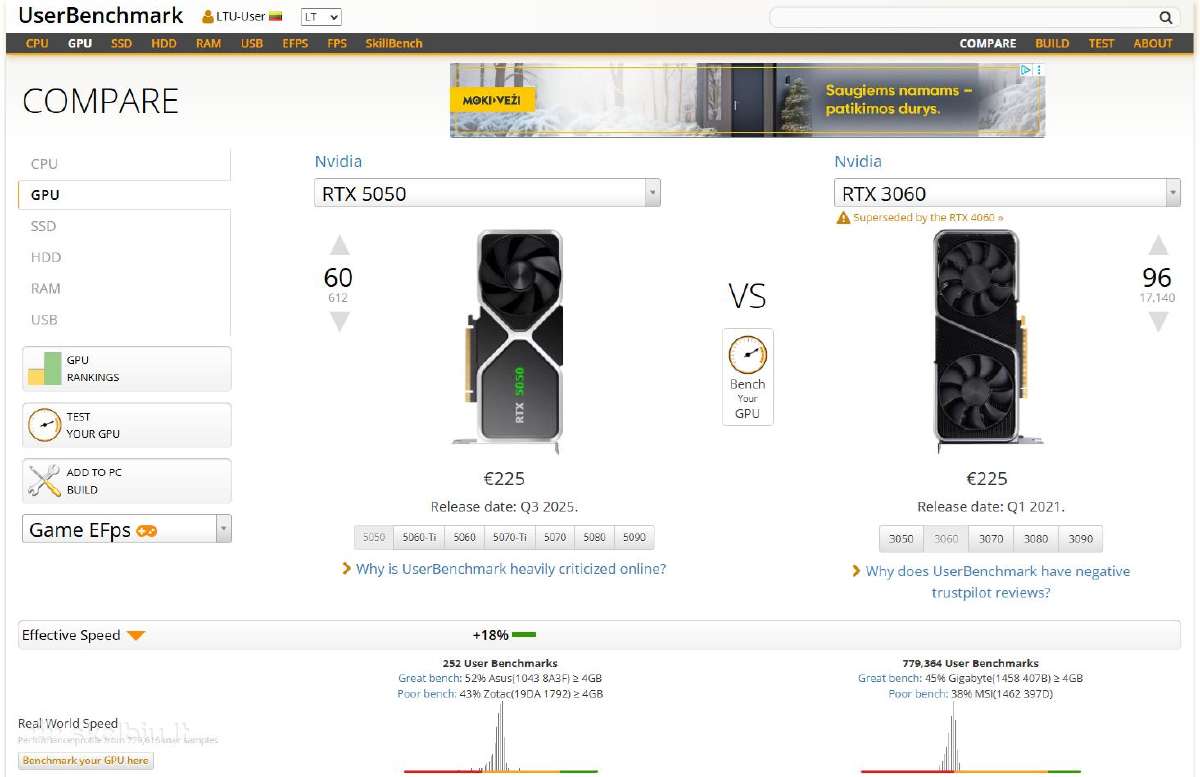The image size is (1200, 777).
Task: Open TEST in top navigation bar
Action: [1101, 43]
